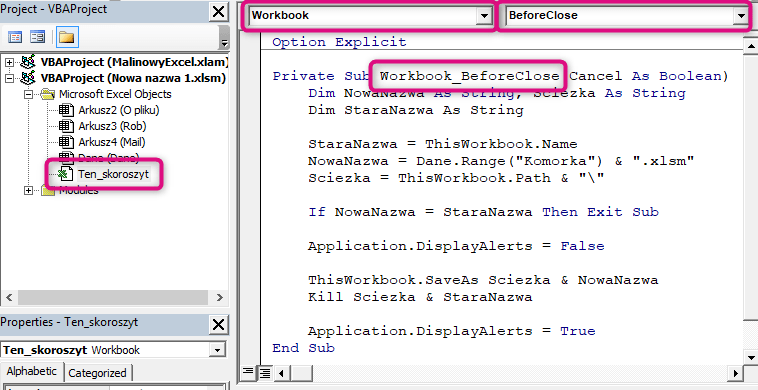Viewport: 758px width, 390px height.
Task: Click the Sciezka = ThisWorkbook.Path line
Action: (x=456, y=178)
